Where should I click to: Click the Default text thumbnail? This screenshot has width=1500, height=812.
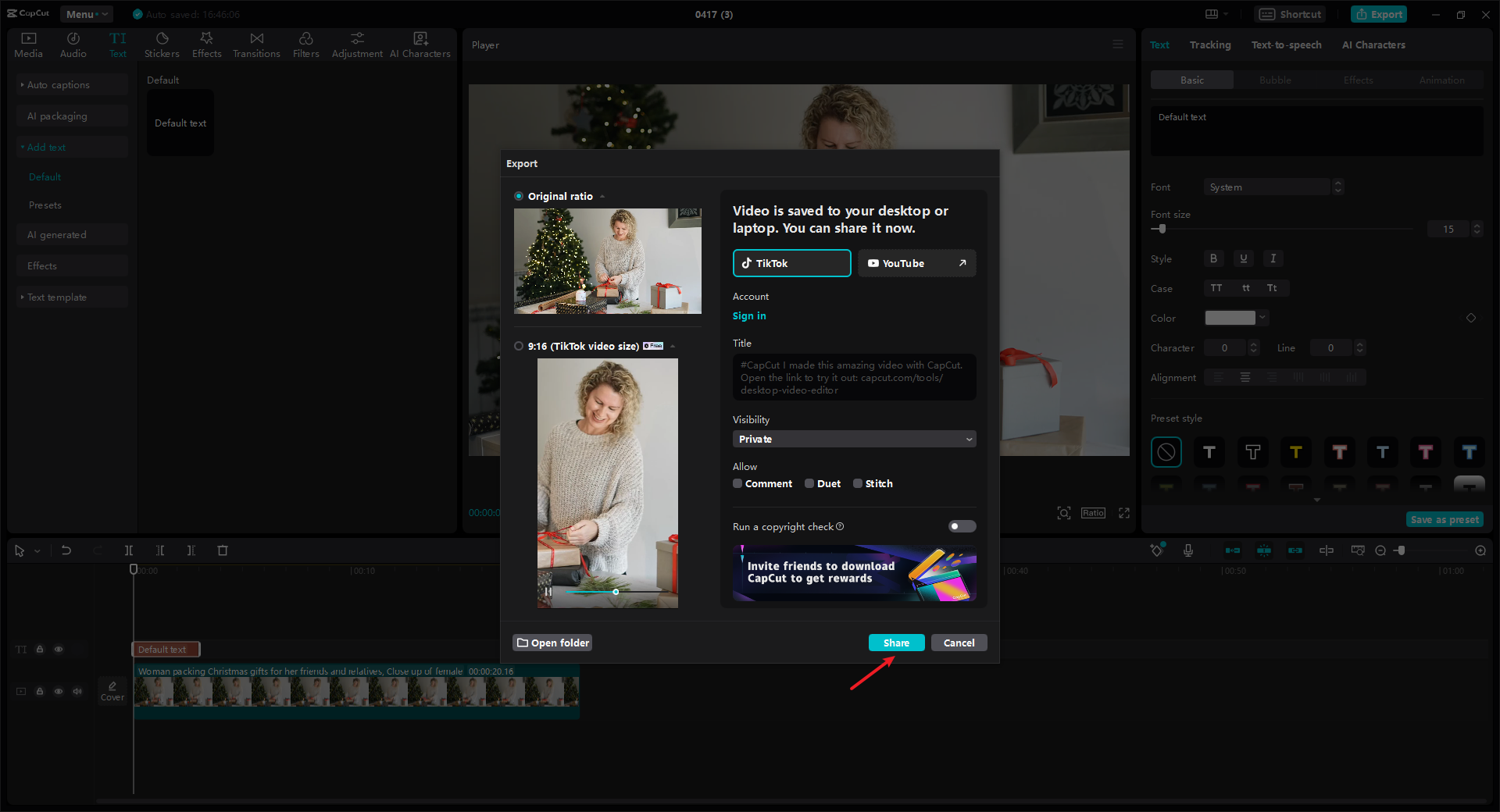(180, 123)
